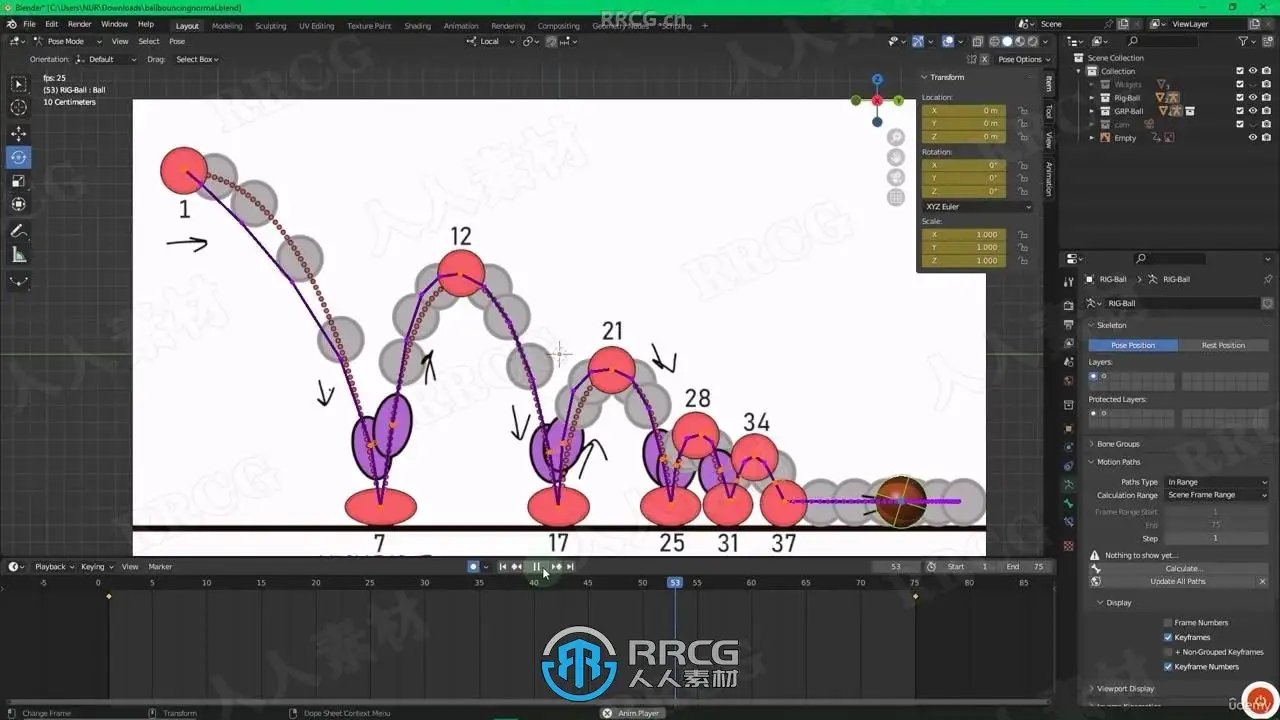Open the XYZ Euler rotation mode dropdown
The image size is (1280, 720).
977,207
